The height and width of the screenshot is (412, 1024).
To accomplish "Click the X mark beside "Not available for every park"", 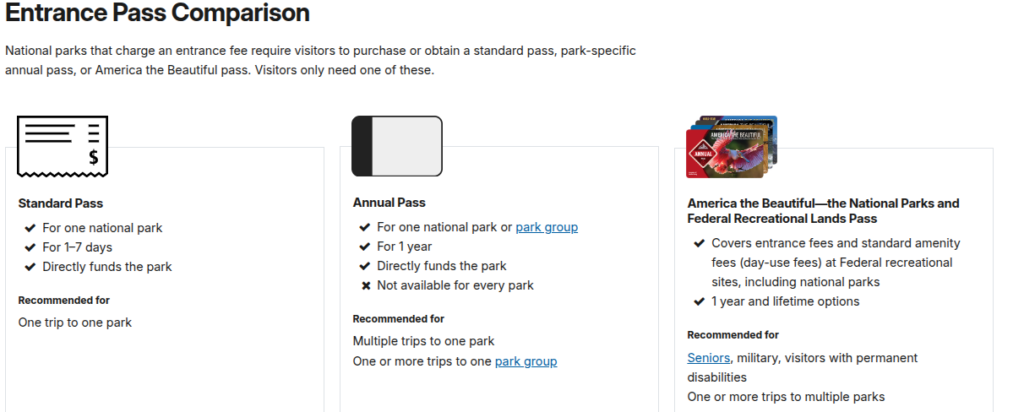I will tap(364, 285).
